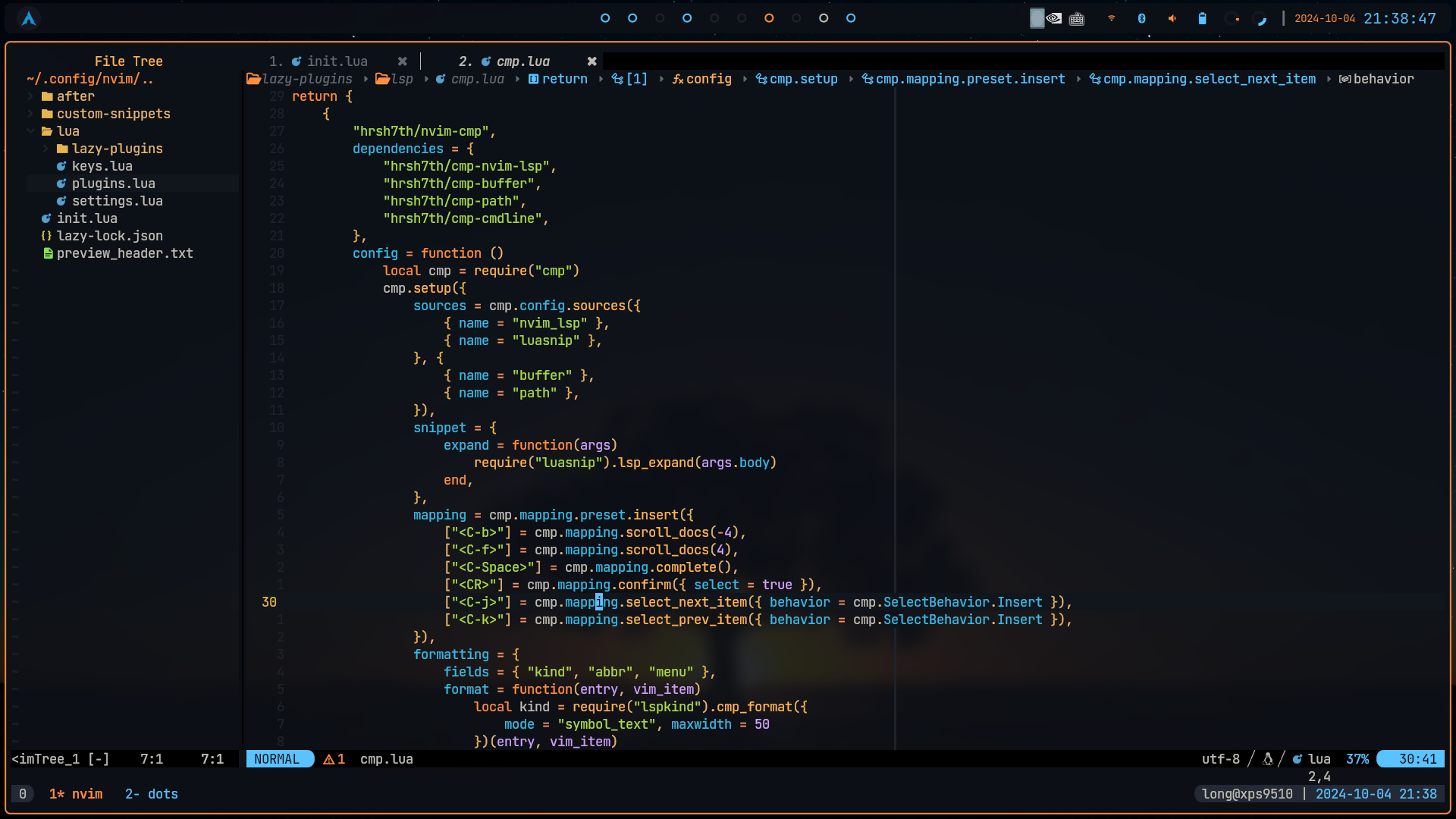
Task: Click the date 2024-10-04 in the top bar
Action: click(x=1325, y=18)
